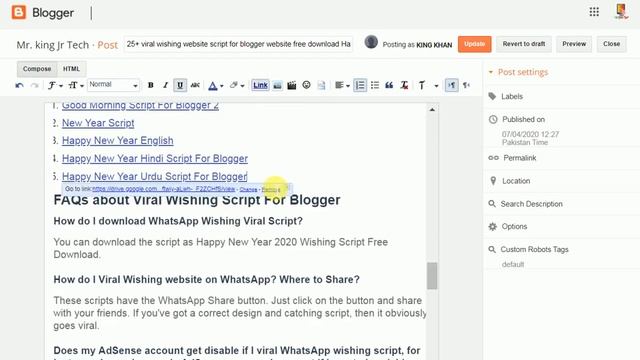
Task: Click the published date 07/04/2020 12:27
Action: pos(530,134)
